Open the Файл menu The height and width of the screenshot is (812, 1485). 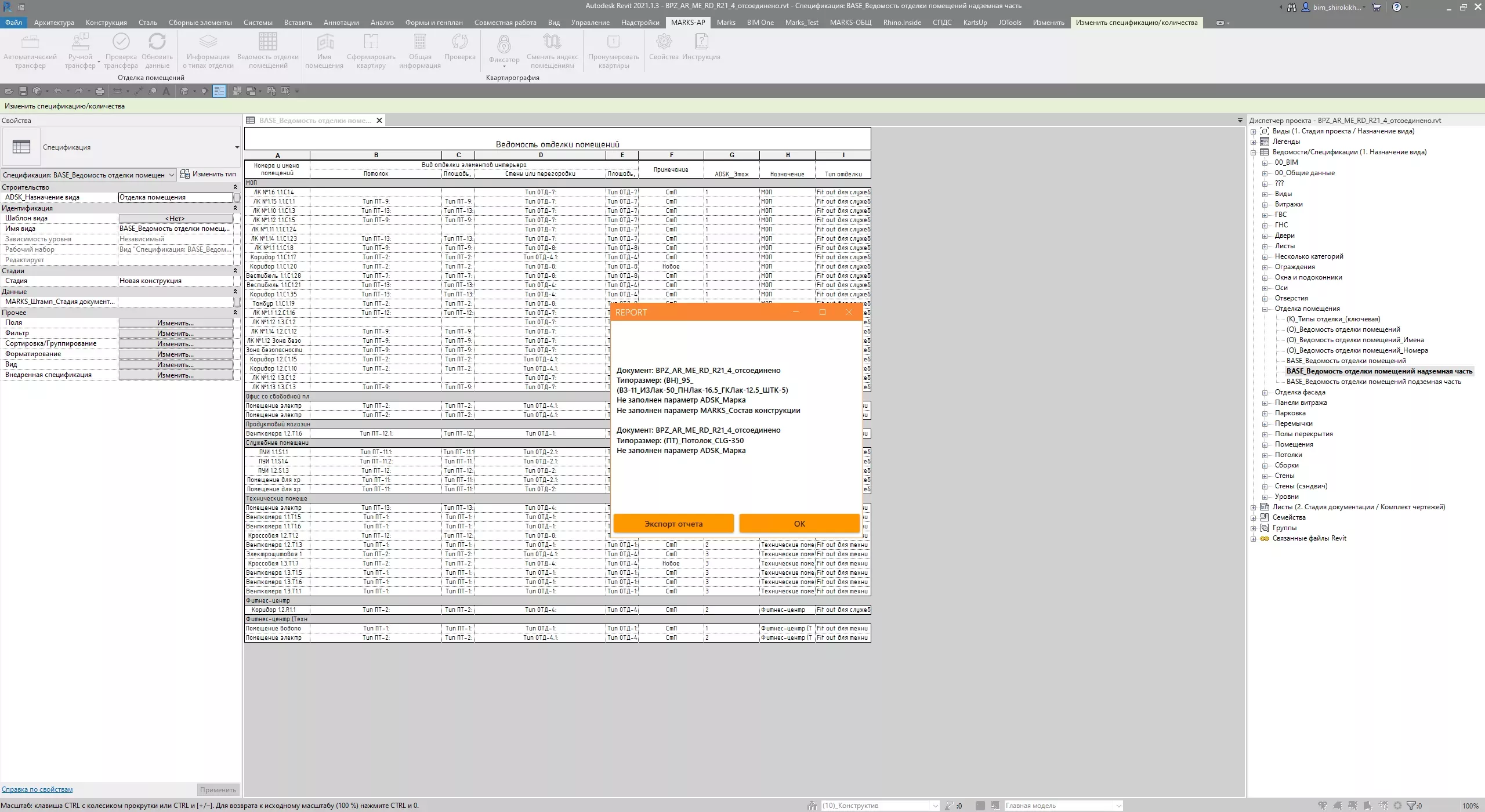pyautogui.click(x=13, y=23)
